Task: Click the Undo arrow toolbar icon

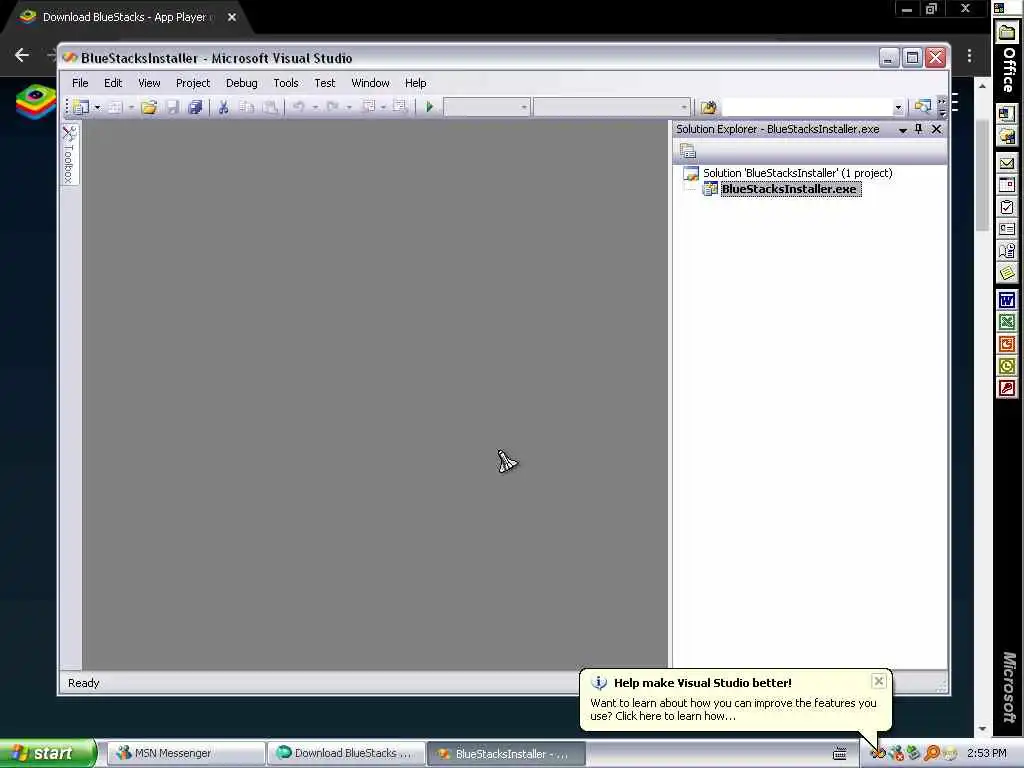Action: tap(298, 107)
